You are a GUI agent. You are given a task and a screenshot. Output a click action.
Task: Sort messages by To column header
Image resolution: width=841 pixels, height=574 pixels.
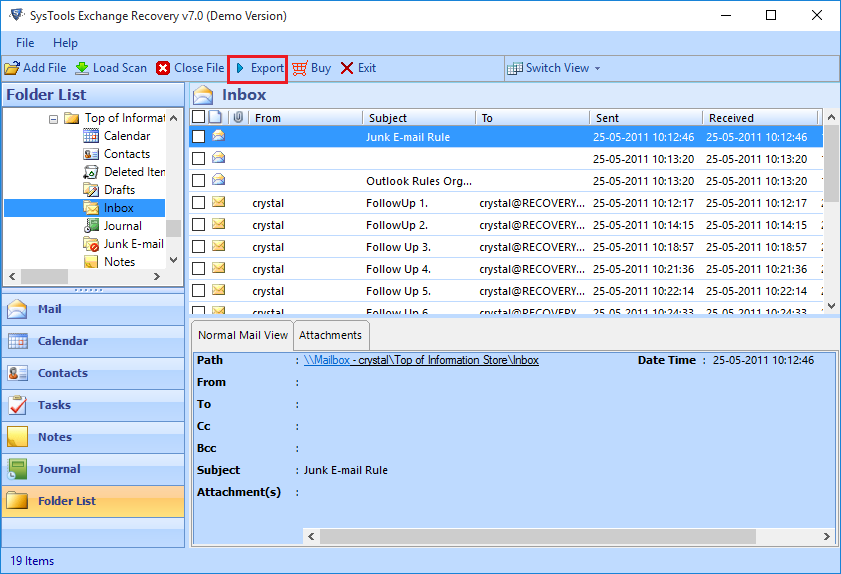pos(532,117)
